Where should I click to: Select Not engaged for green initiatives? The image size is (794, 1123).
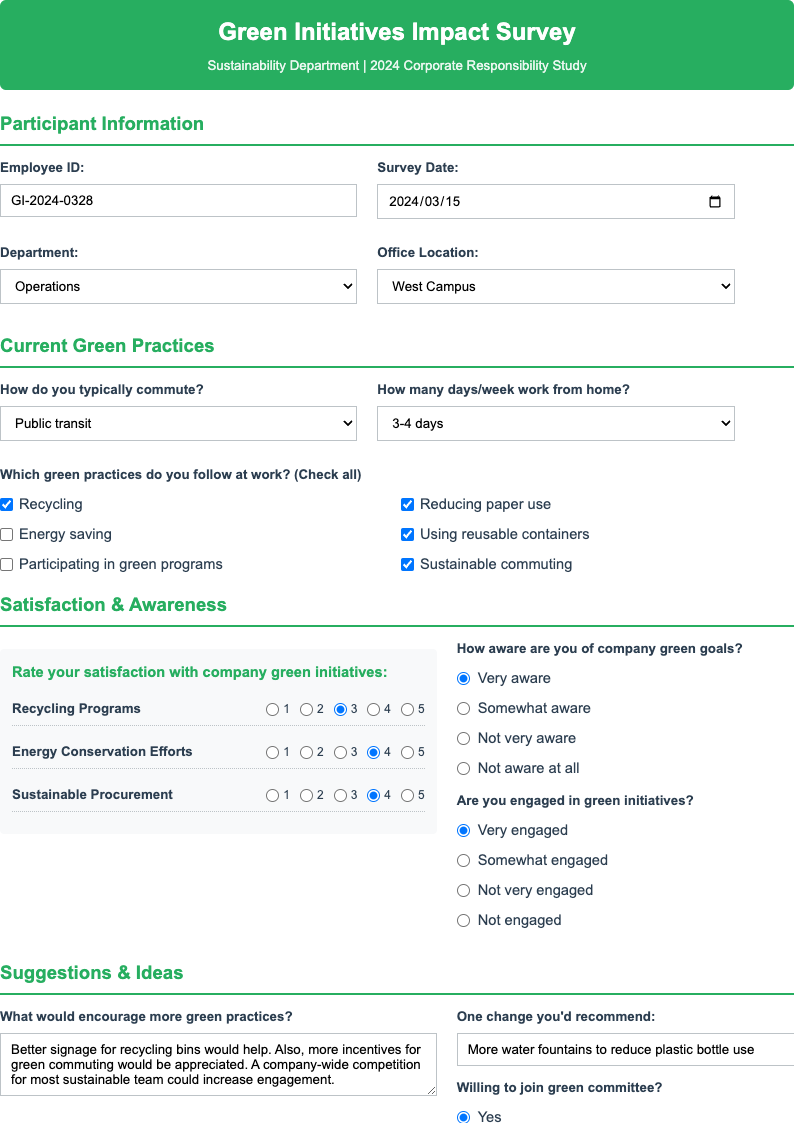tap(463, 920)
